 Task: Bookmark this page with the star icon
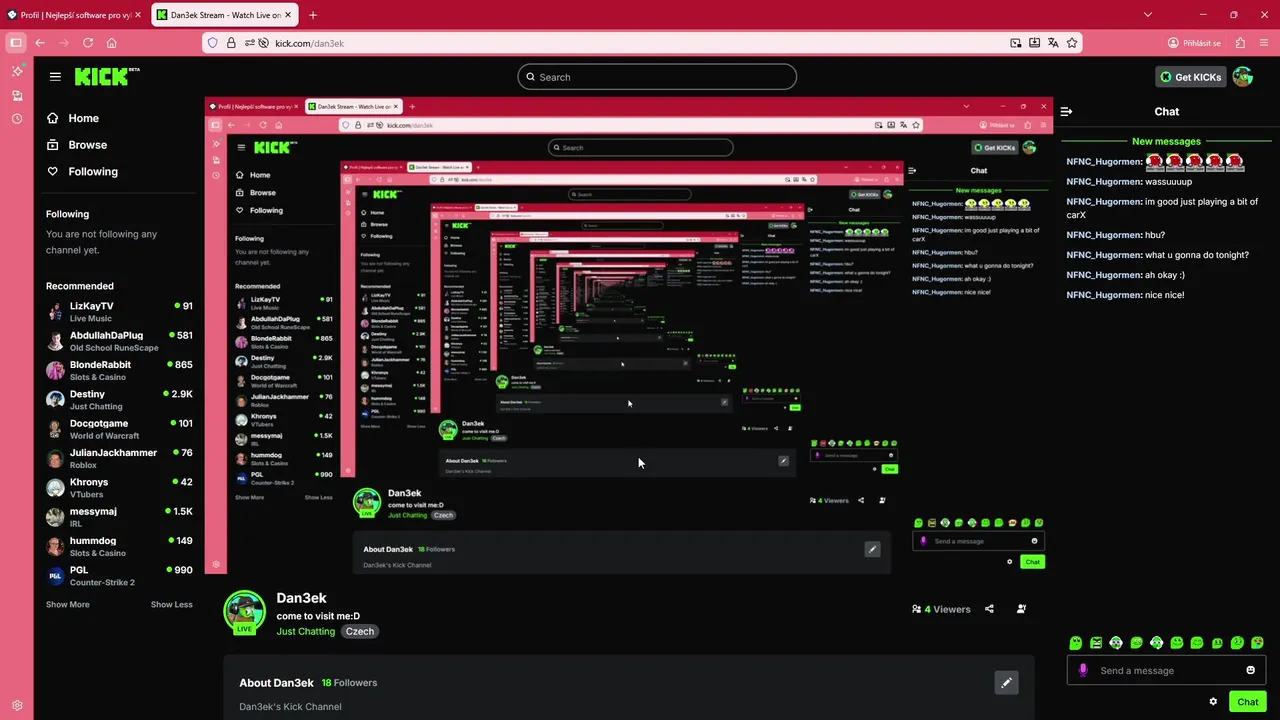pos(1072,43)
